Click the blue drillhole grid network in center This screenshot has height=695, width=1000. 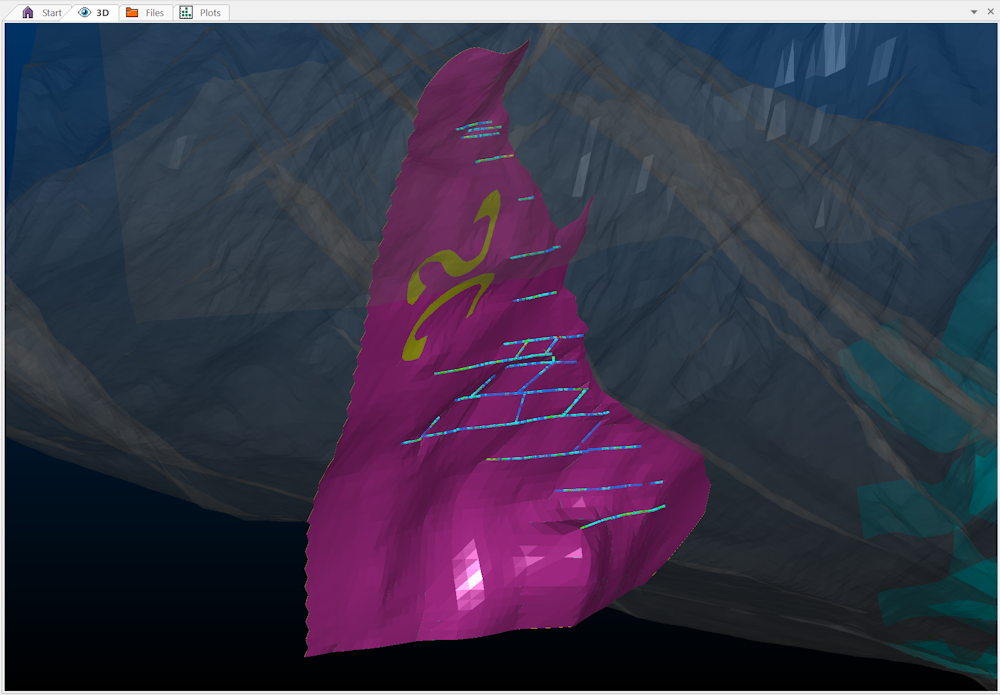pyautogui.click(x=520, y=389)
